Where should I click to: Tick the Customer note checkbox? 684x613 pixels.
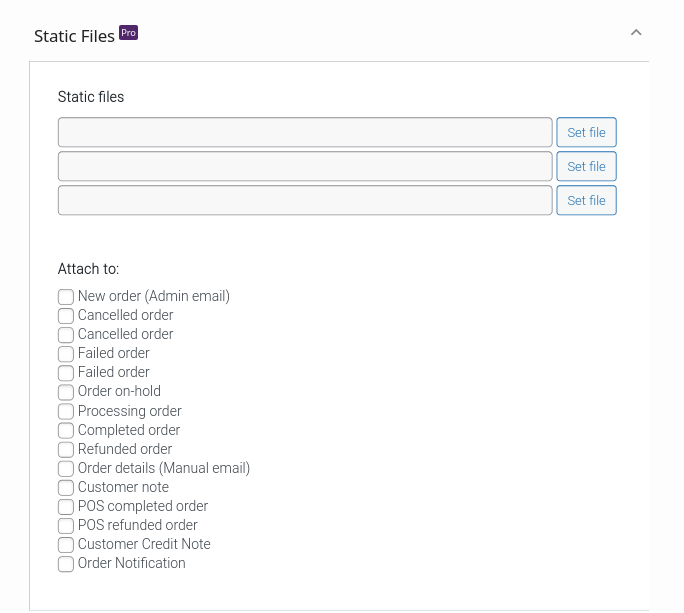[x=66, y=488]
